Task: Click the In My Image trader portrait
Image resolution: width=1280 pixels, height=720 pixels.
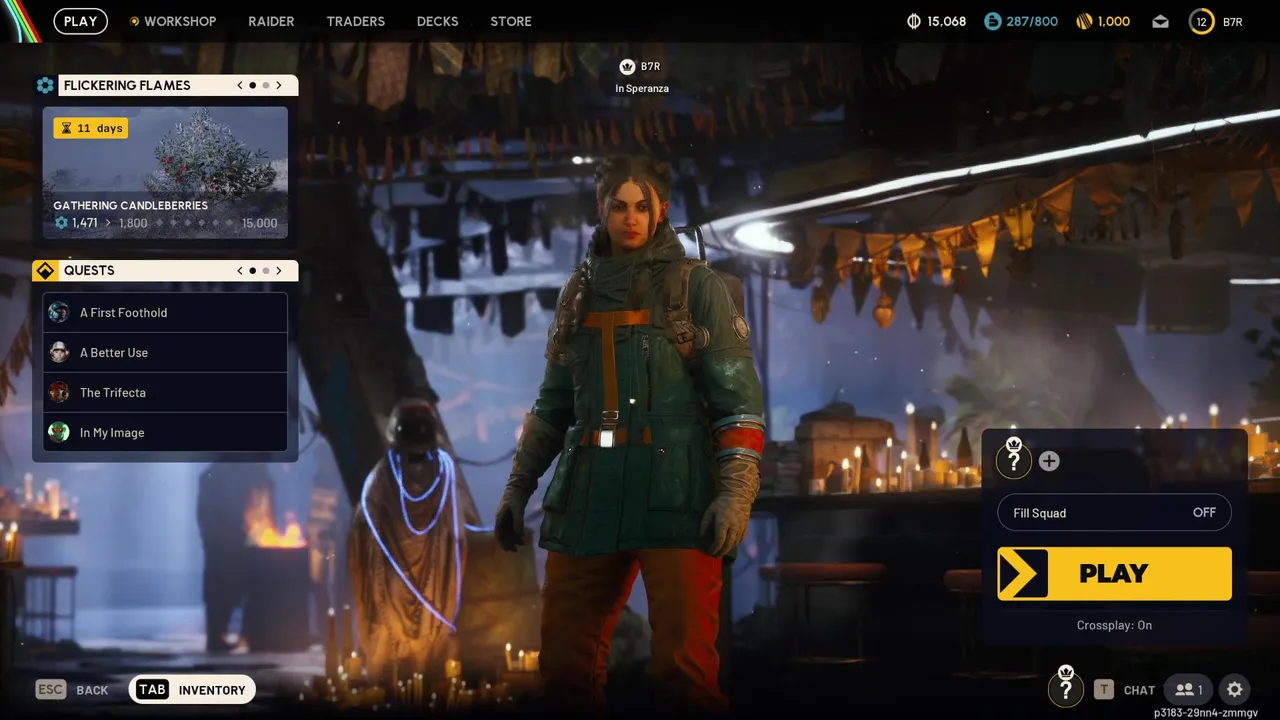Action: (59, 432)
